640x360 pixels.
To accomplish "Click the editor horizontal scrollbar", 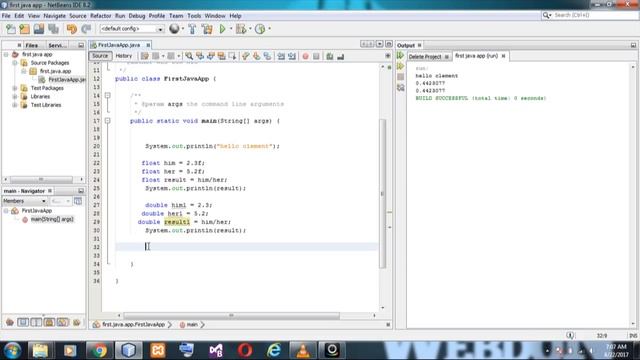I will click(231, 316).
